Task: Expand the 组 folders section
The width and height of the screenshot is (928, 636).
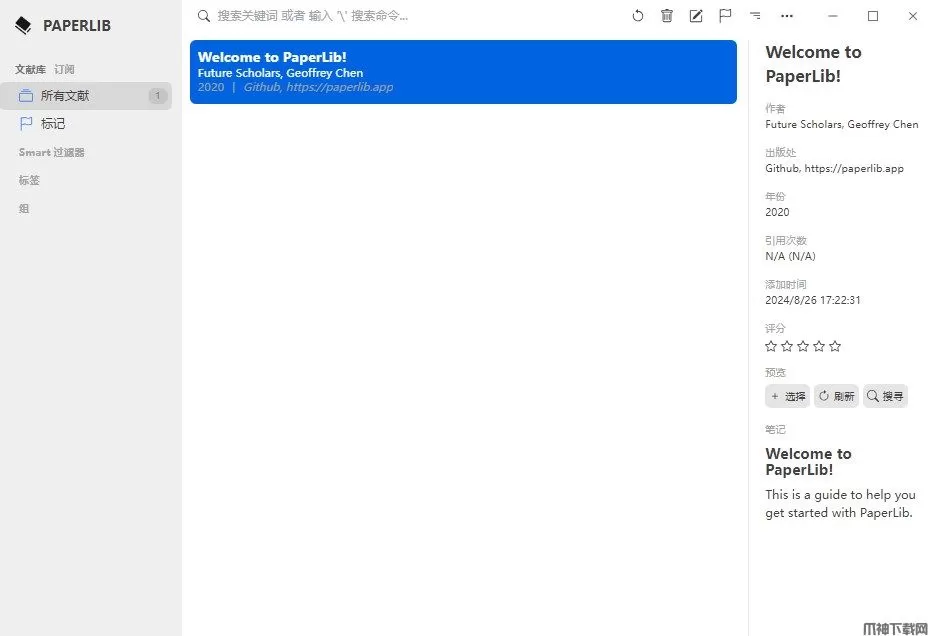Action: 24,208
